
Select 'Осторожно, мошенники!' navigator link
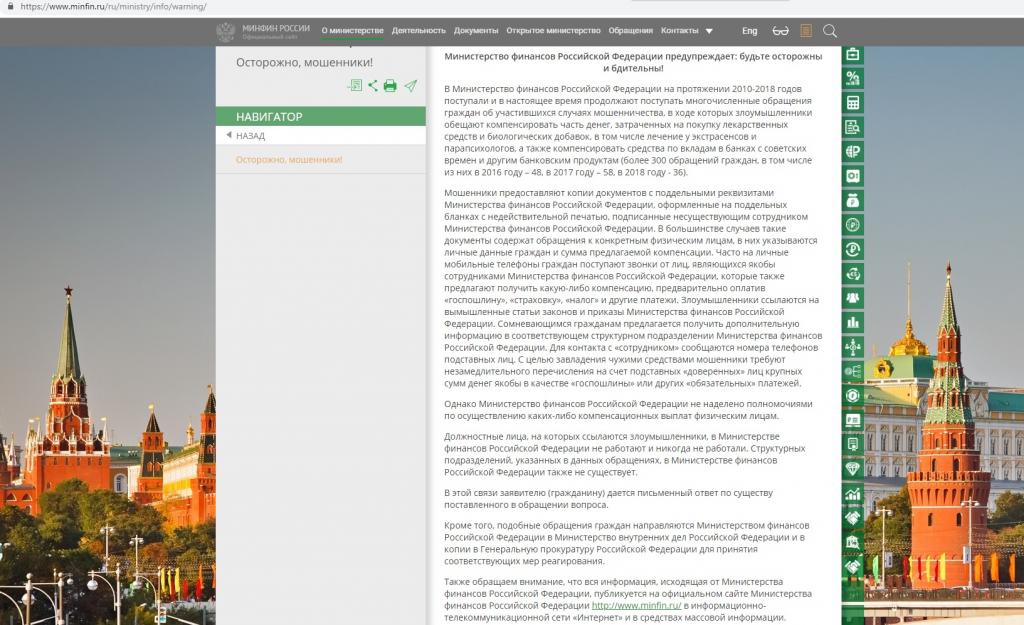point(289,159)
